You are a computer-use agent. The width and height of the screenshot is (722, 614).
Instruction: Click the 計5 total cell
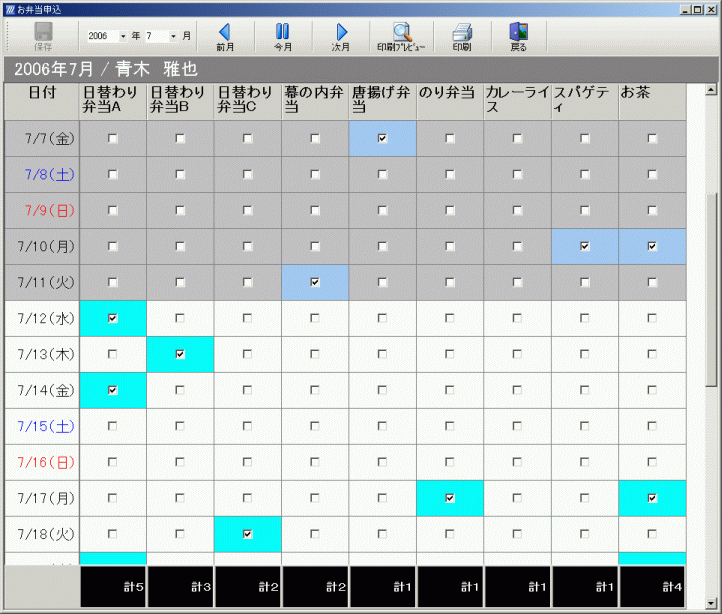[x=113, y=587]
